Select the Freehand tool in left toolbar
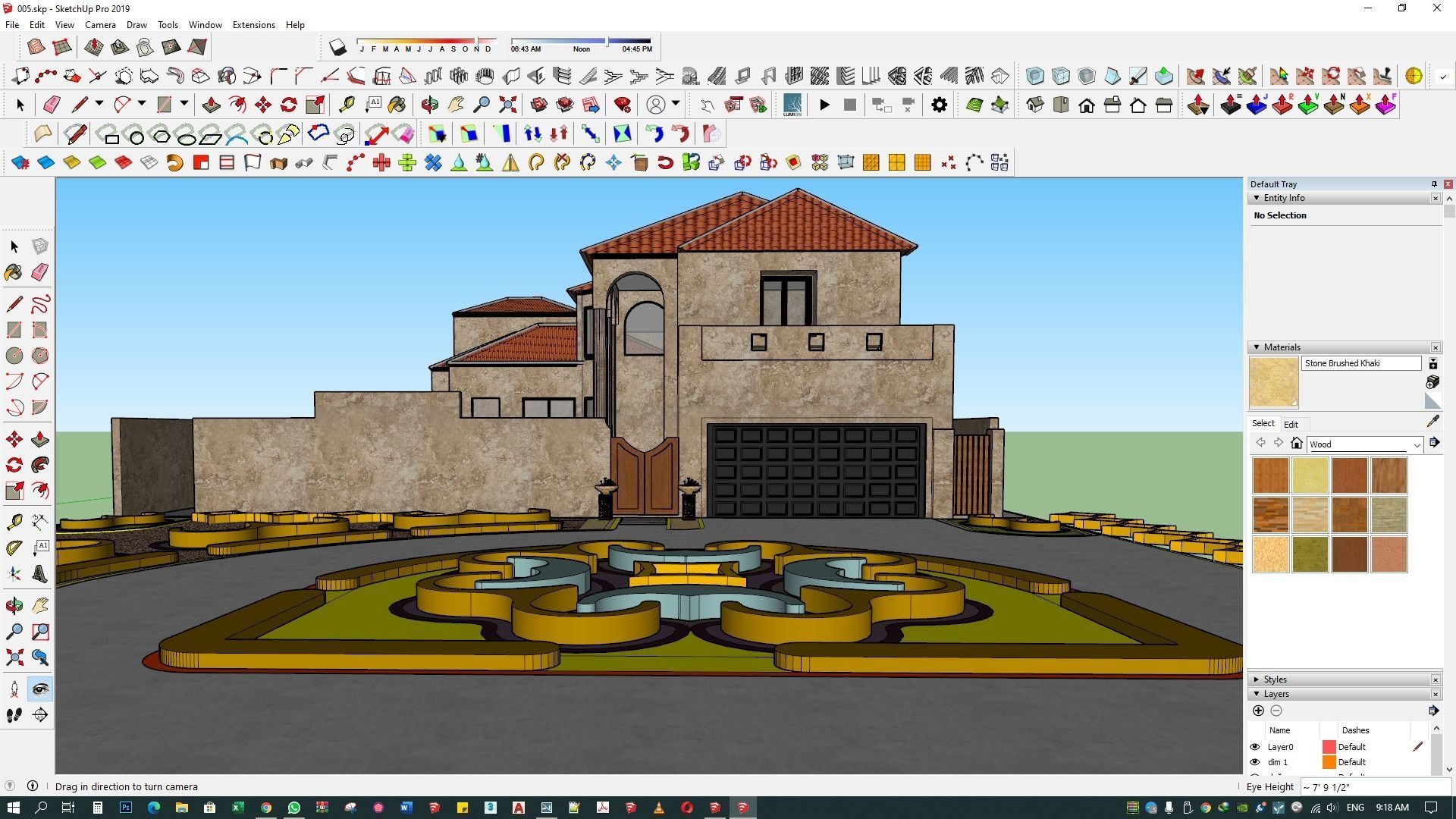This screenshot has width=1456, height=819. pyautogui.click(x=40, y=304)
